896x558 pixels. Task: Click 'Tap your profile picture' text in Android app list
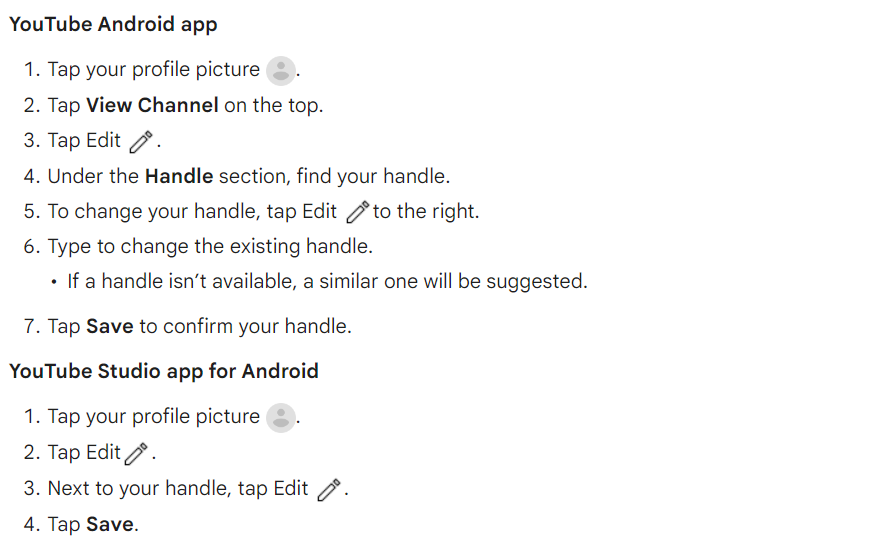[154, 70]
